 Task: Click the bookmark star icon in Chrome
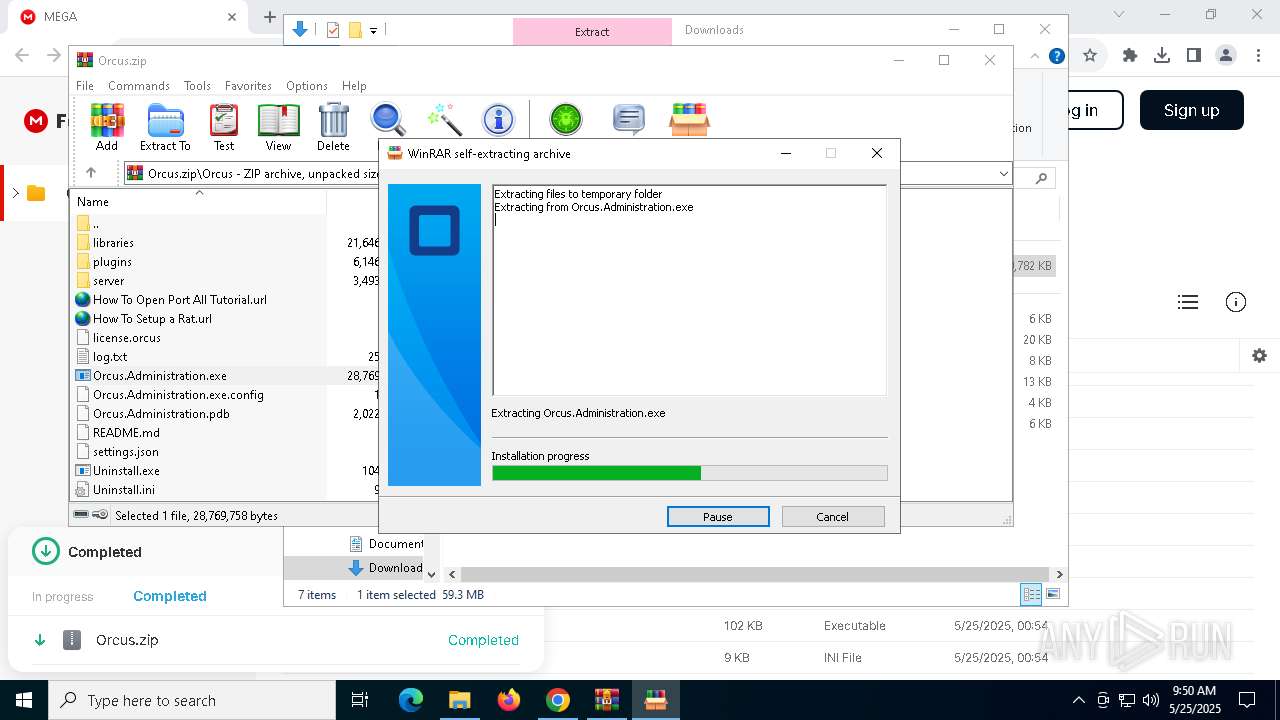coord(1090,55)
